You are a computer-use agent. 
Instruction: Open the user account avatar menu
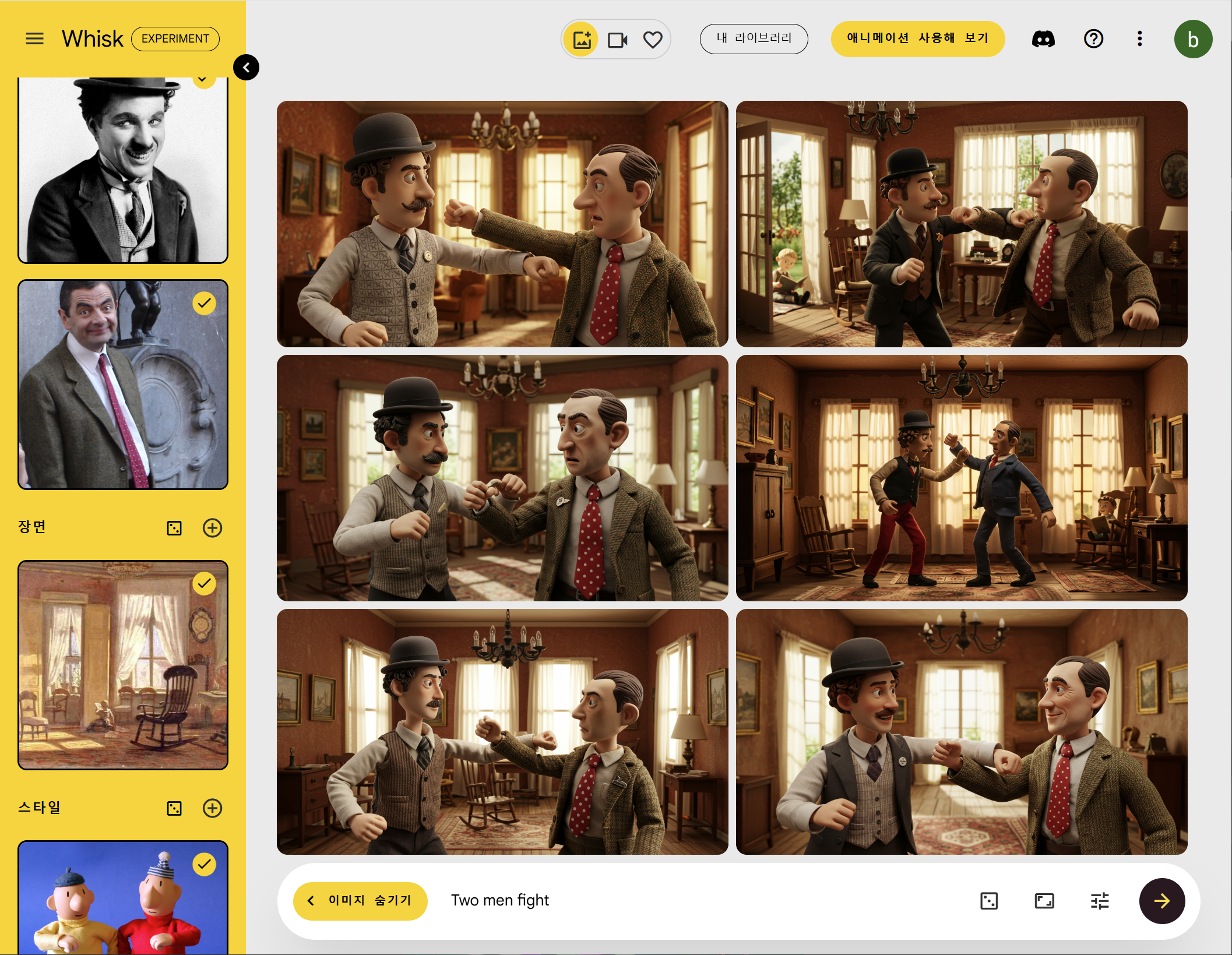tap(1192, 39)
